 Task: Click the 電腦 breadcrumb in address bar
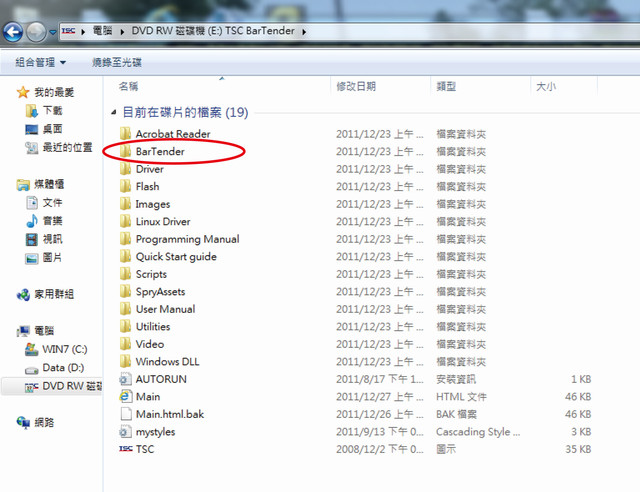[102, 31]
